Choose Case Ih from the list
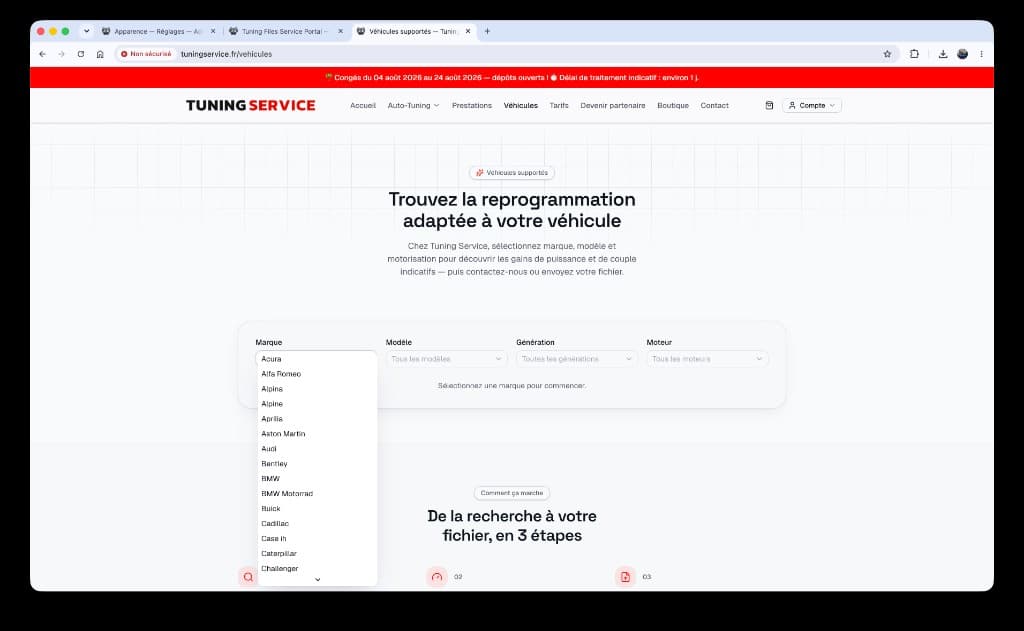Screen dimensions: 1024x631 pyautogui.click(x=317, y=539)
